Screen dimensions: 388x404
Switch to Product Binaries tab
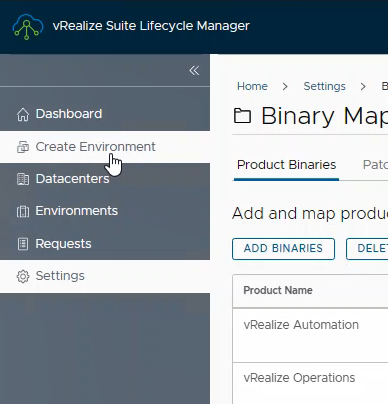coord(286,165)
